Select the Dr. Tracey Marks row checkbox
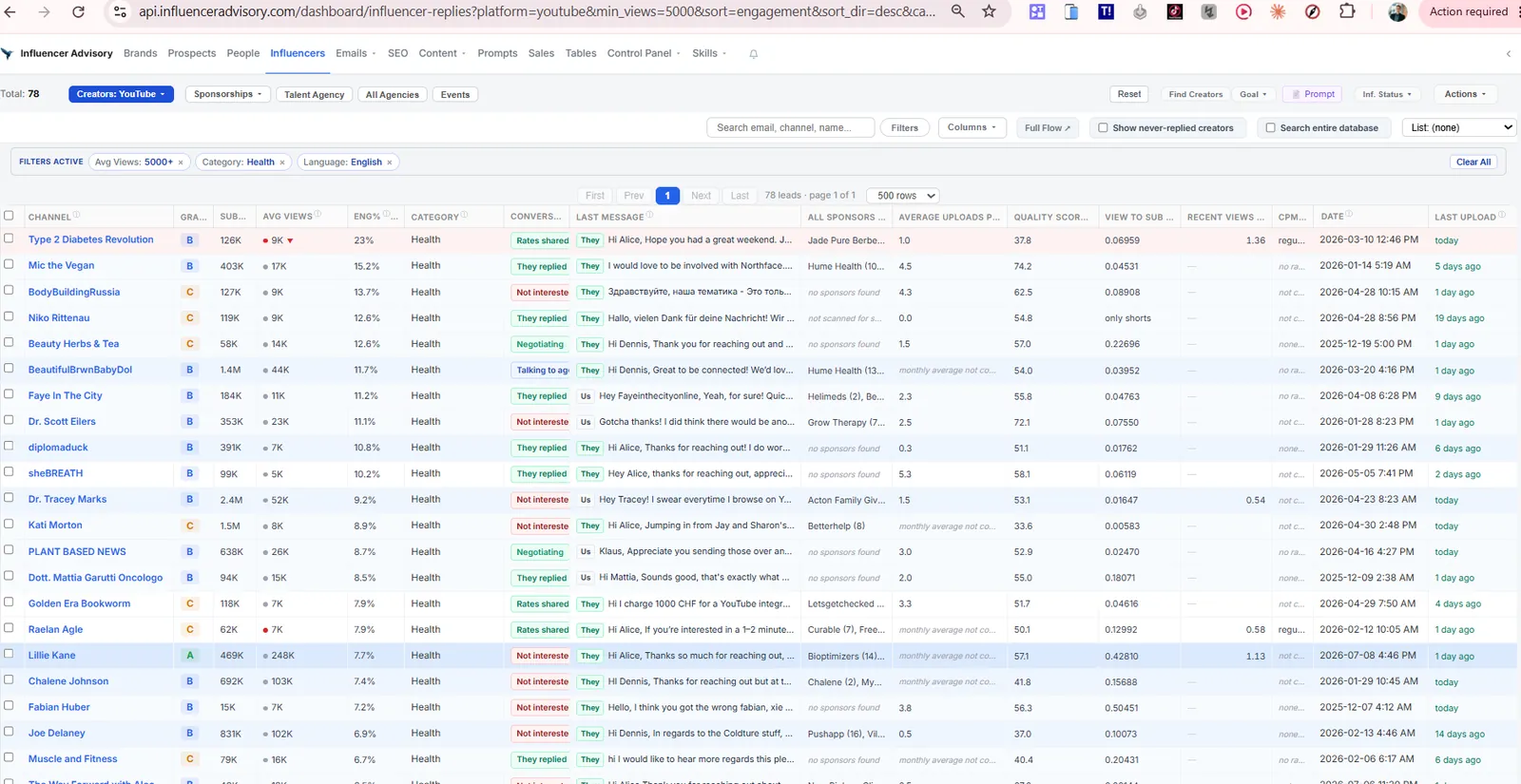 [x=9, y=498]
